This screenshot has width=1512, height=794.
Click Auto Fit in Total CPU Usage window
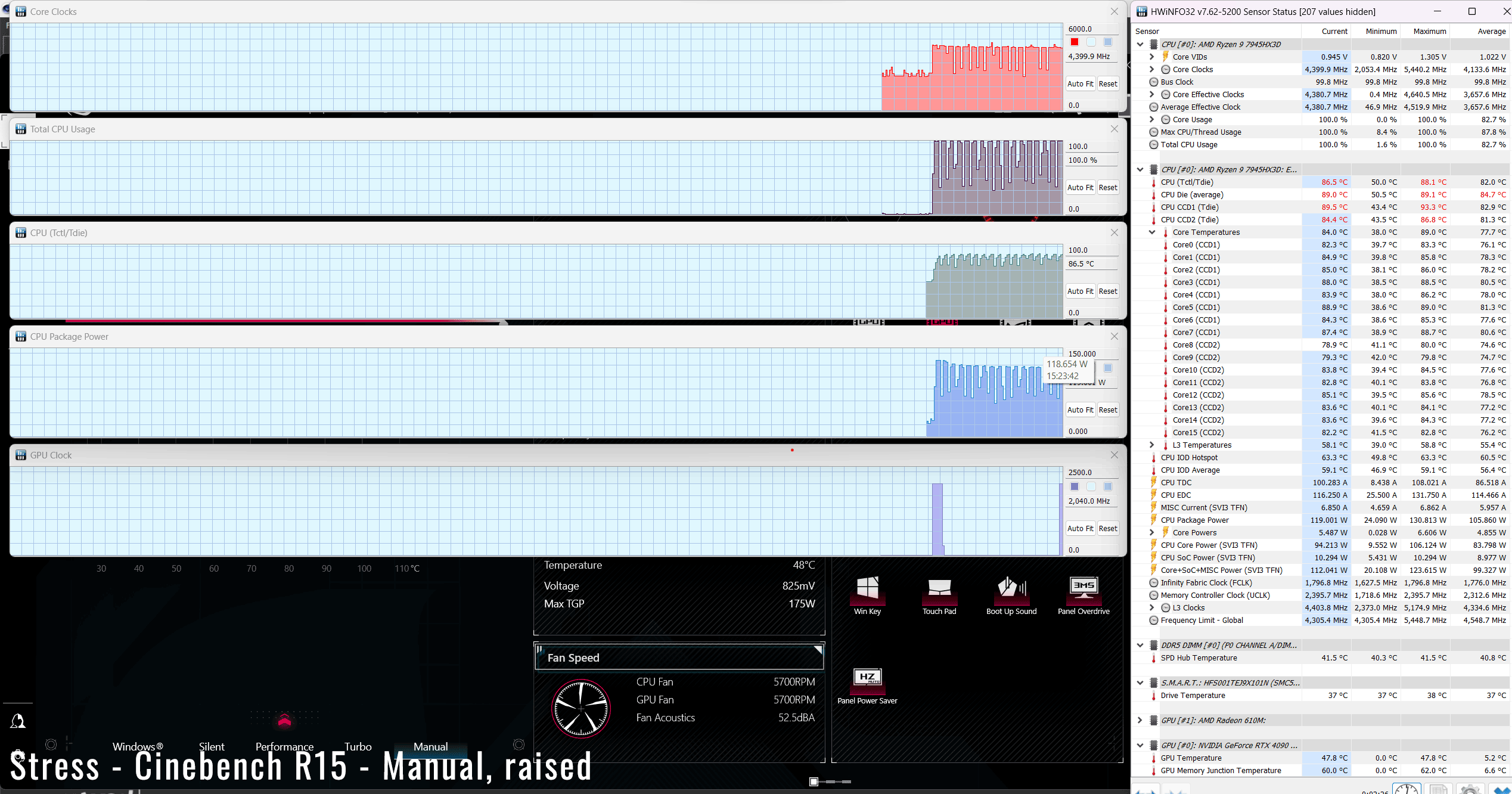click(x=1080, y=188)
